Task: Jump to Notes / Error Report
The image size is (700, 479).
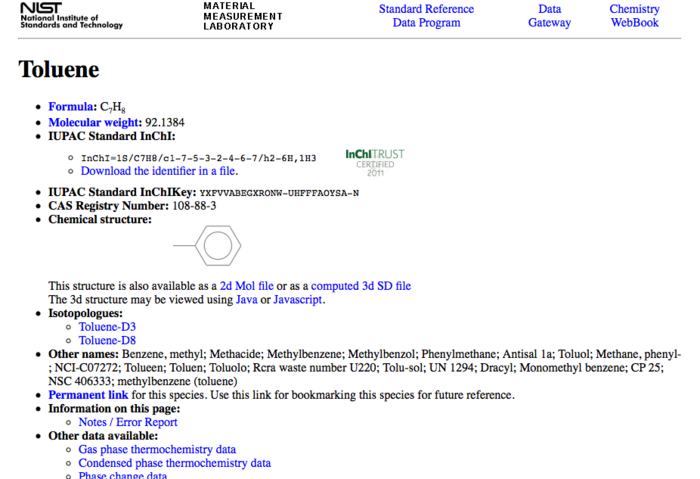Action: pyautogui.click(x=128, y=422)
